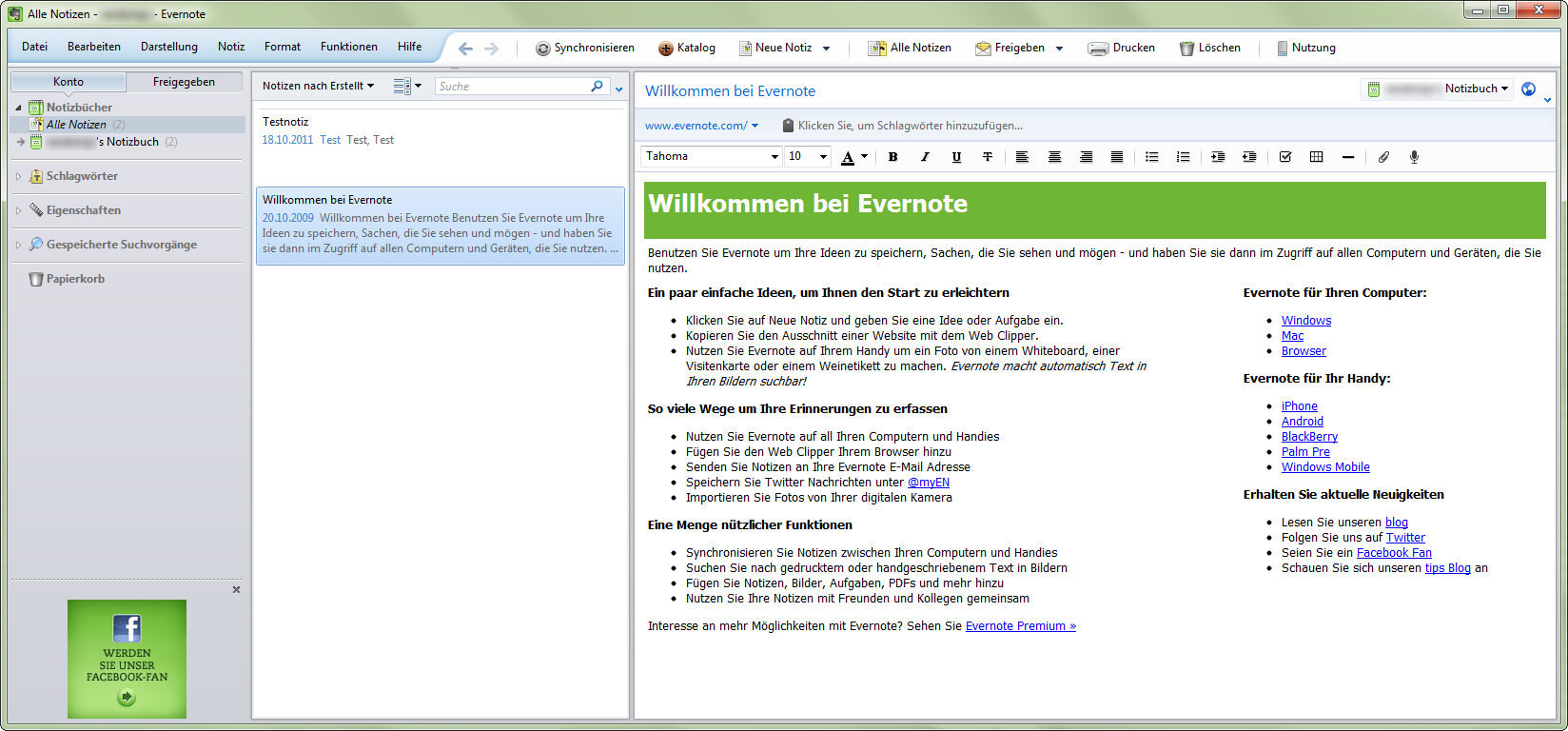Insert a to-do checkbox
Screen dimensions: 1568x731
[x=1285, y=157]
